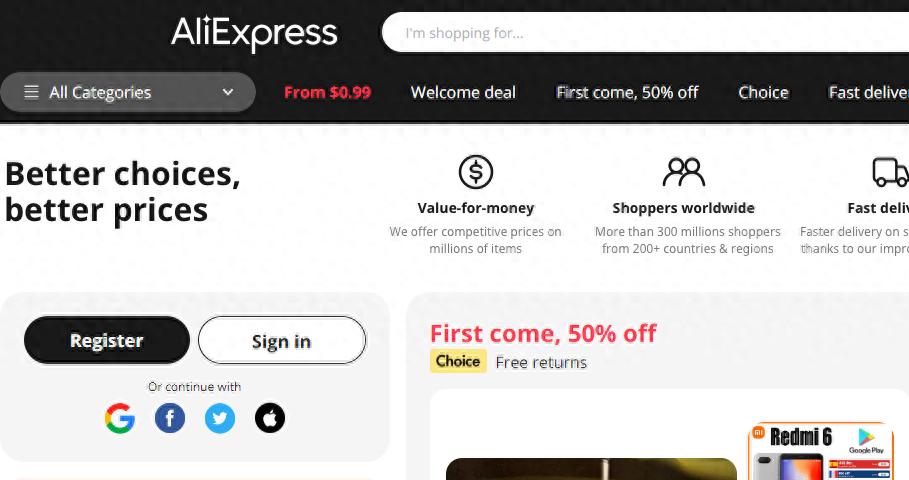
Task: Open the Welcome deal menu item
Action: tap(463, 93)
